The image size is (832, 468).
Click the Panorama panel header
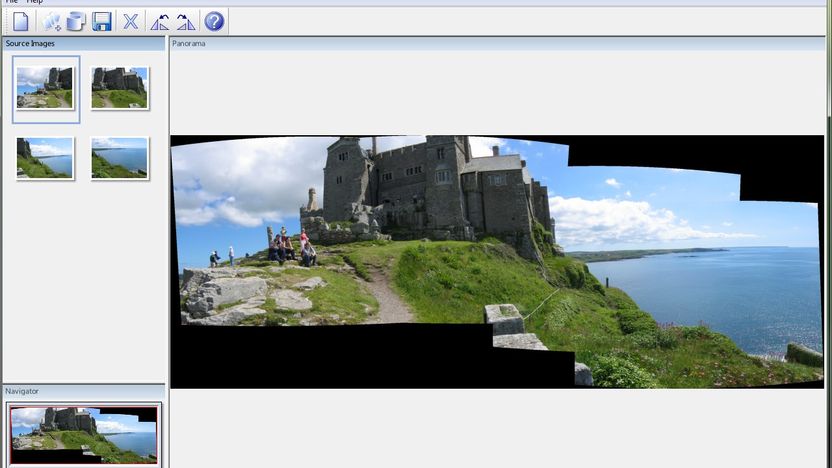(497, 44)
